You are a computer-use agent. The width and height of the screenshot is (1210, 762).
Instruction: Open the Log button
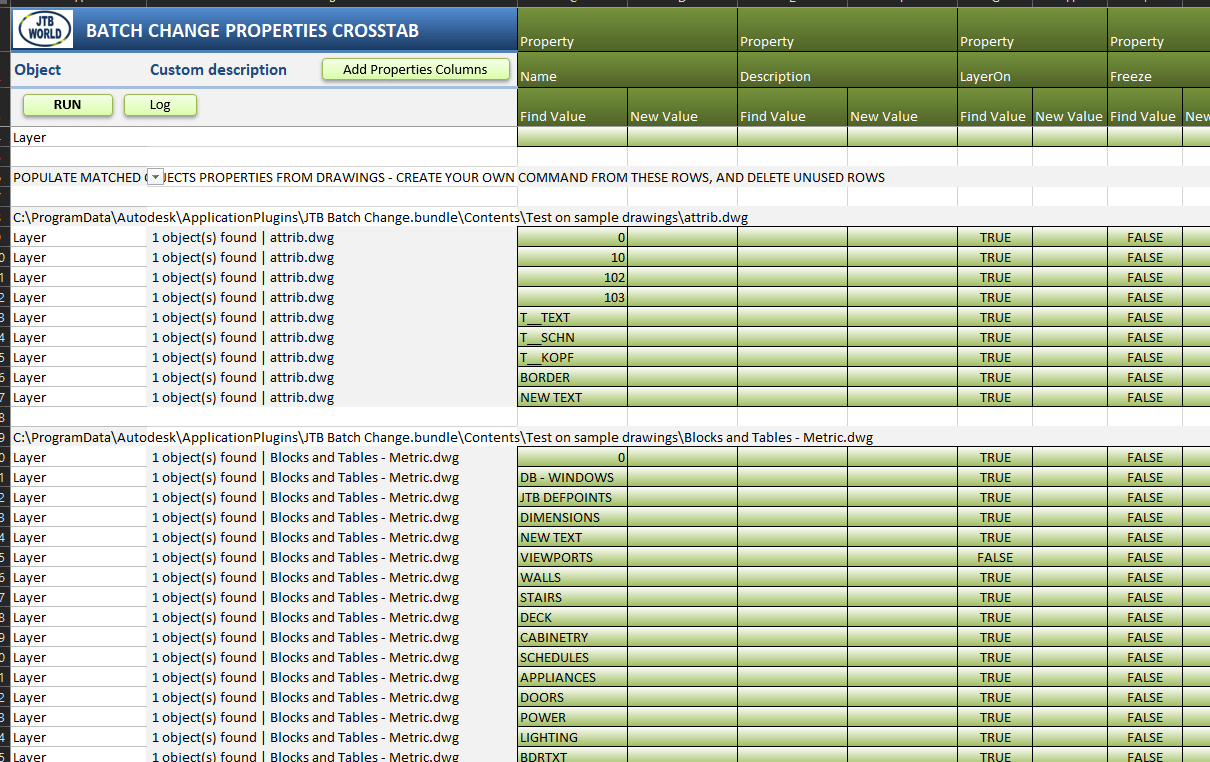160,105
